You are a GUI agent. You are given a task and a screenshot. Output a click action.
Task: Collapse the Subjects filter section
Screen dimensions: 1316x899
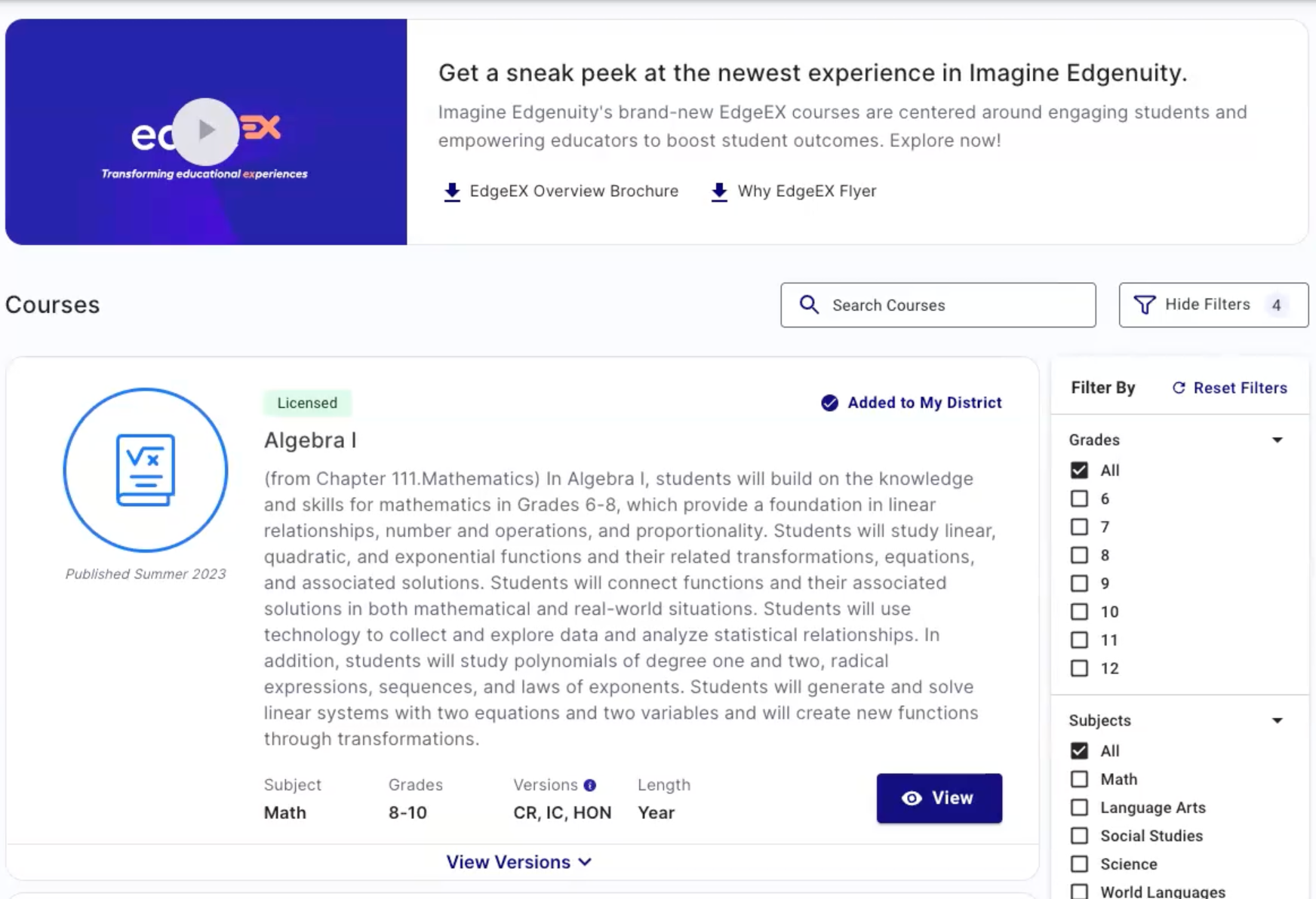click(x=1277, y=720)
